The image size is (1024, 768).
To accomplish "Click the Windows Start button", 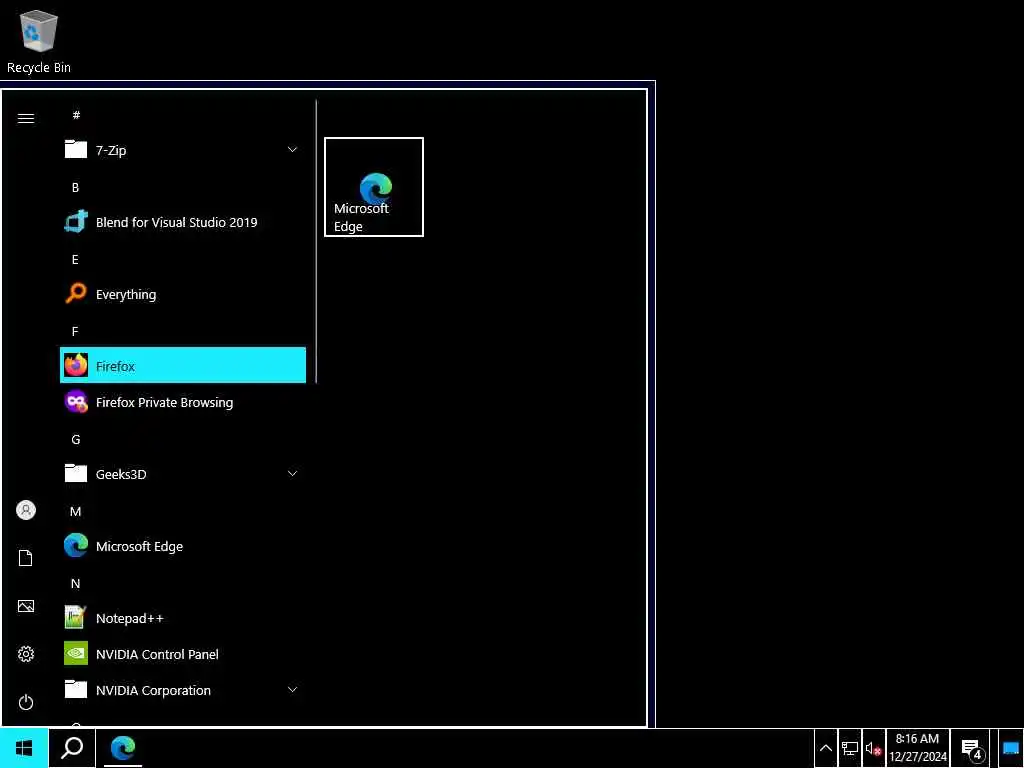I will 24,748.
